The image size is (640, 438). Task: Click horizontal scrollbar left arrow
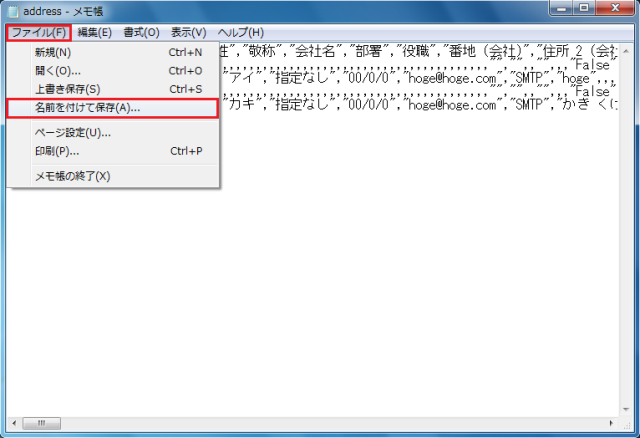coord(14,423)
